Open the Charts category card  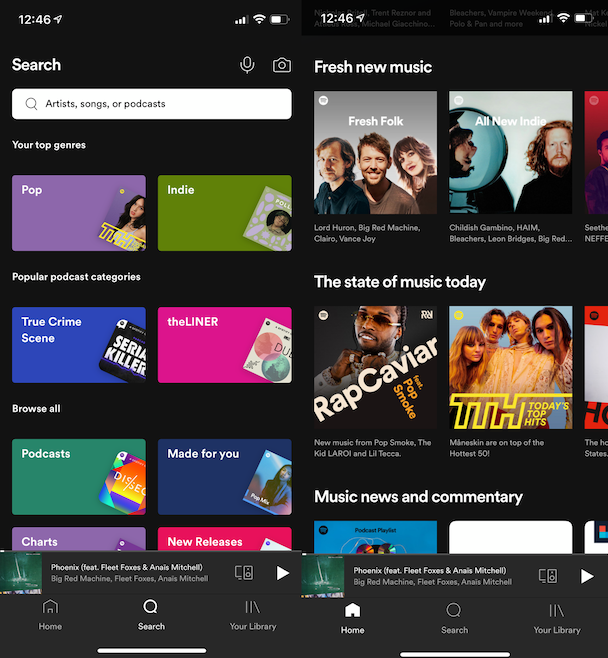(79, 539)
